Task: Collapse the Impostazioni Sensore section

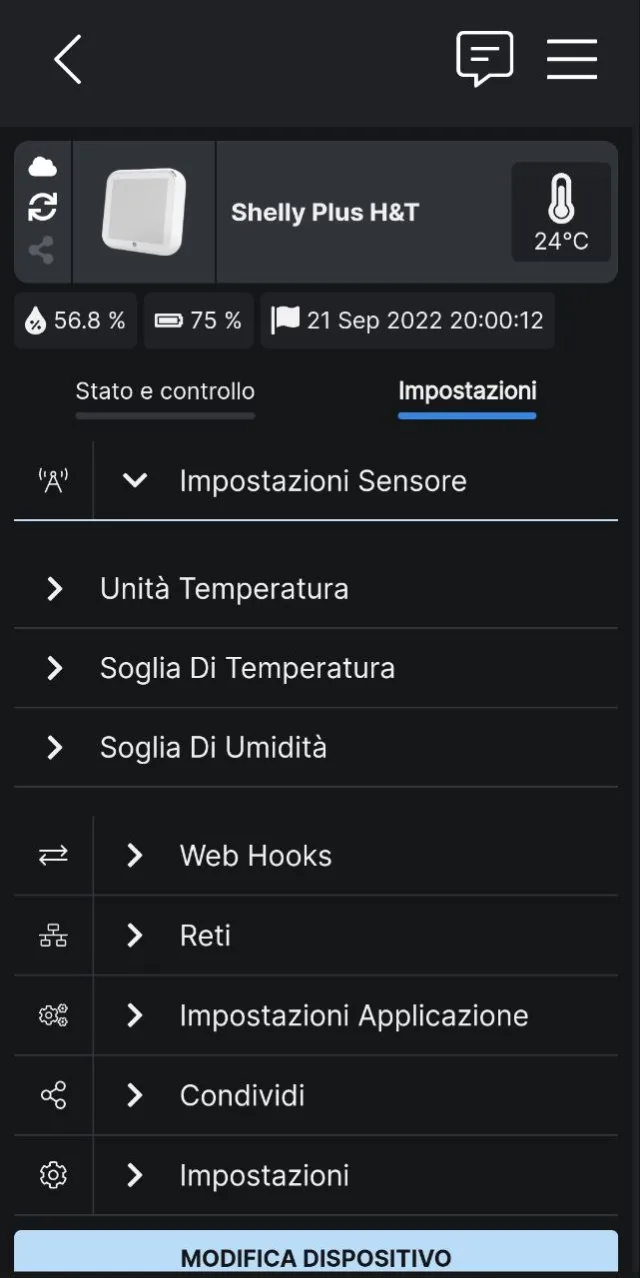Action: (134, 480)
